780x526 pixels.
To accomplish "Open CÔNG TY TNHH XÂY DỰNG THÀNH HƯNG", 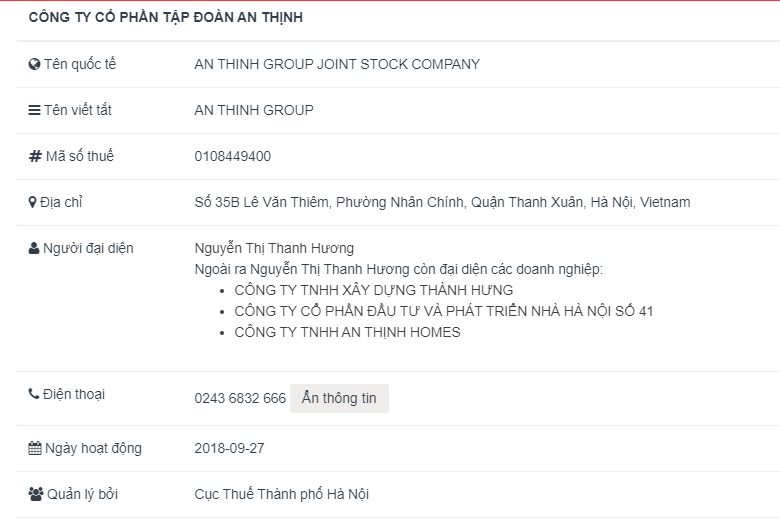I will coord(374,290).
